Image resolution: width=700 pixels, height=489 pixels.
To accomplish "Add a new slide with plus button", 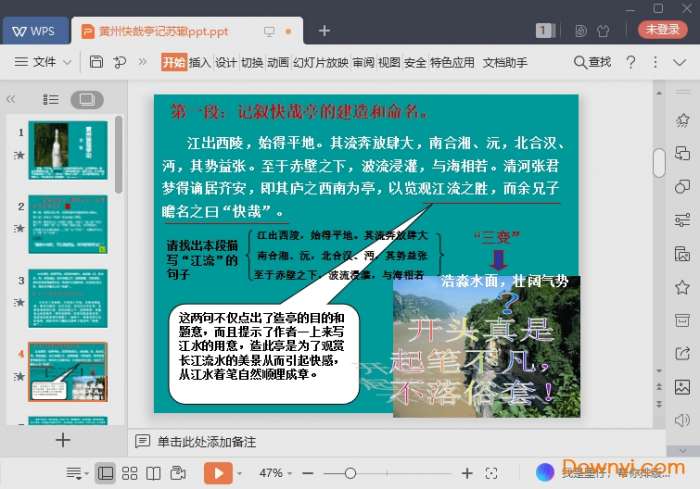I will pos(63,440).
